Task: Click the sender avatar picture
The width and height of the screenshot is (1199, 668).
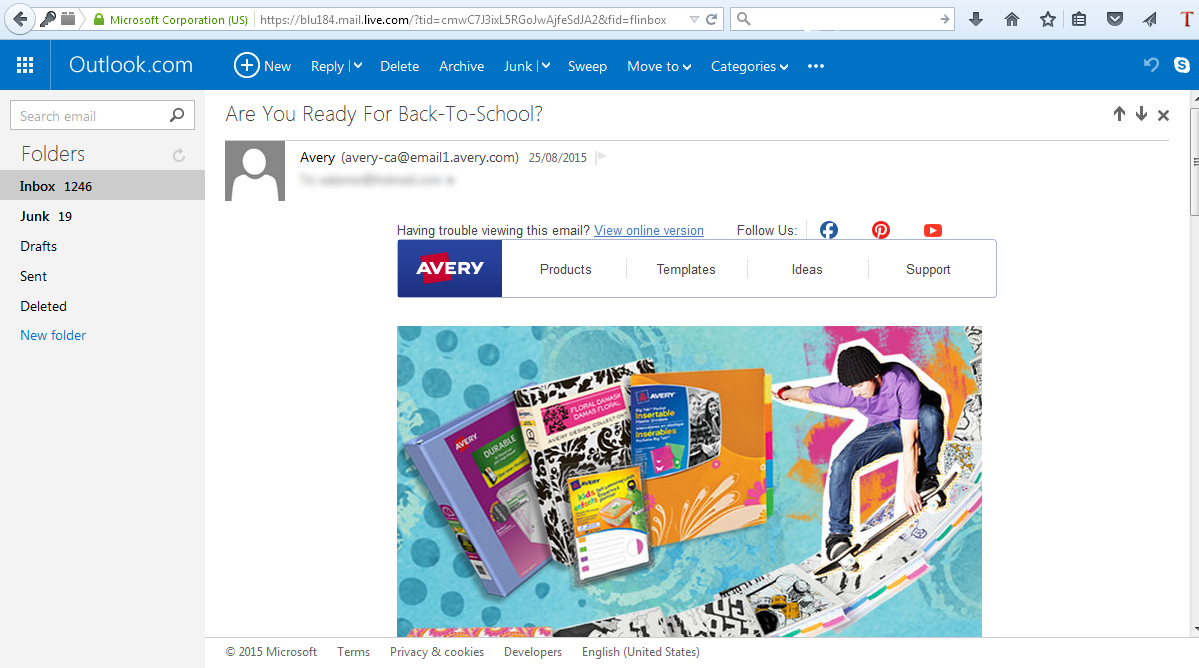Action: 255,170
